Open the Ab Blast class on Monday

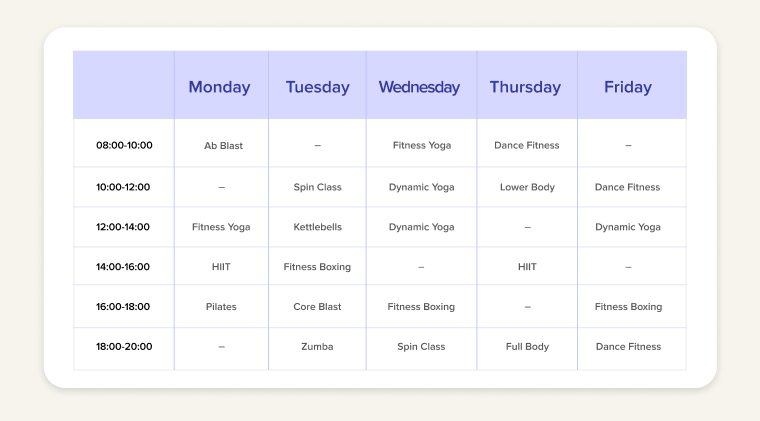tap(223, 146)
